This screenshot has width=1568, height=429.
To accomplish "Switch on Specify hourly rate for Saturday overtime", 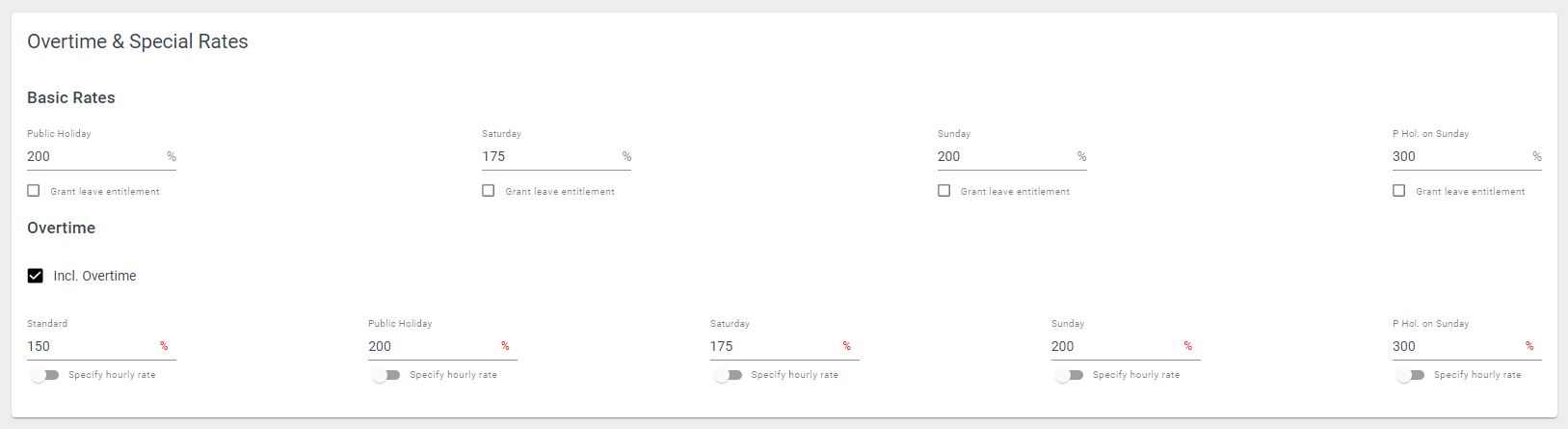I will (728, 375).
